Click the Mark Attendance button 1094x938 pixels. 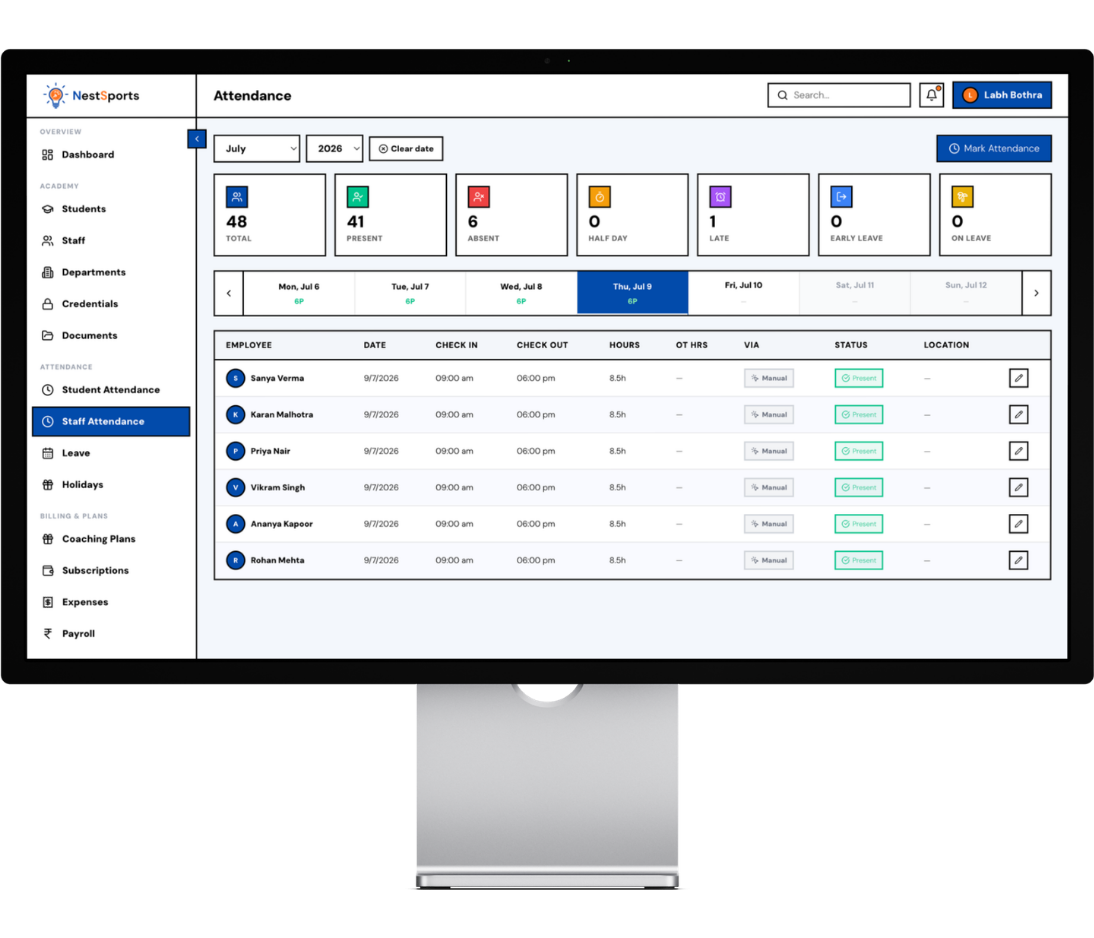pos(994,149)
